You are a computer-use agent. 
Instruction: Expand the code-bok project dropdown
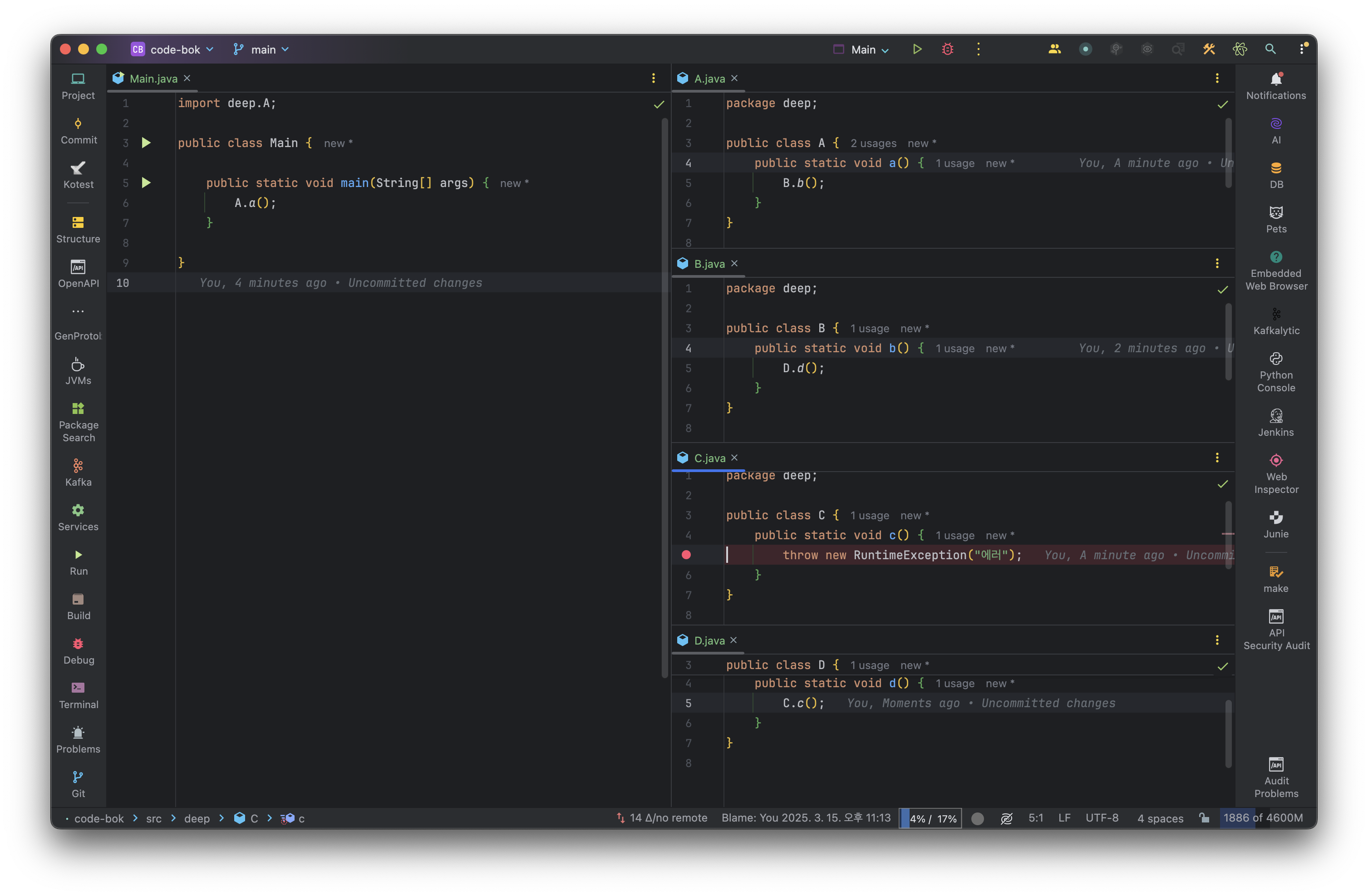[x=174, y=49]
